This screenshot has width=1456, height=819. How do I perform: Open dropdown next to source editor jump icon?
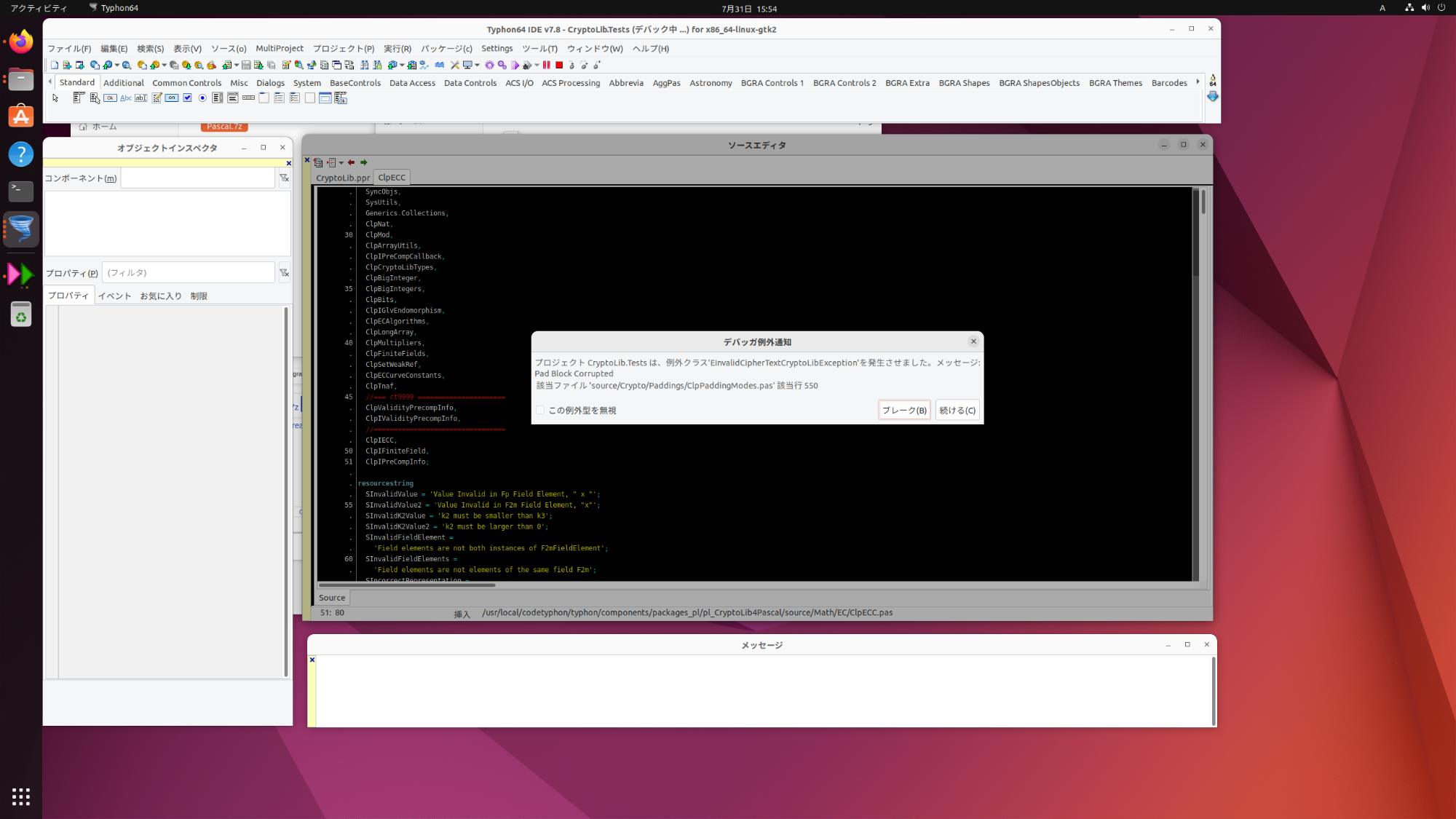coord(341,162)
